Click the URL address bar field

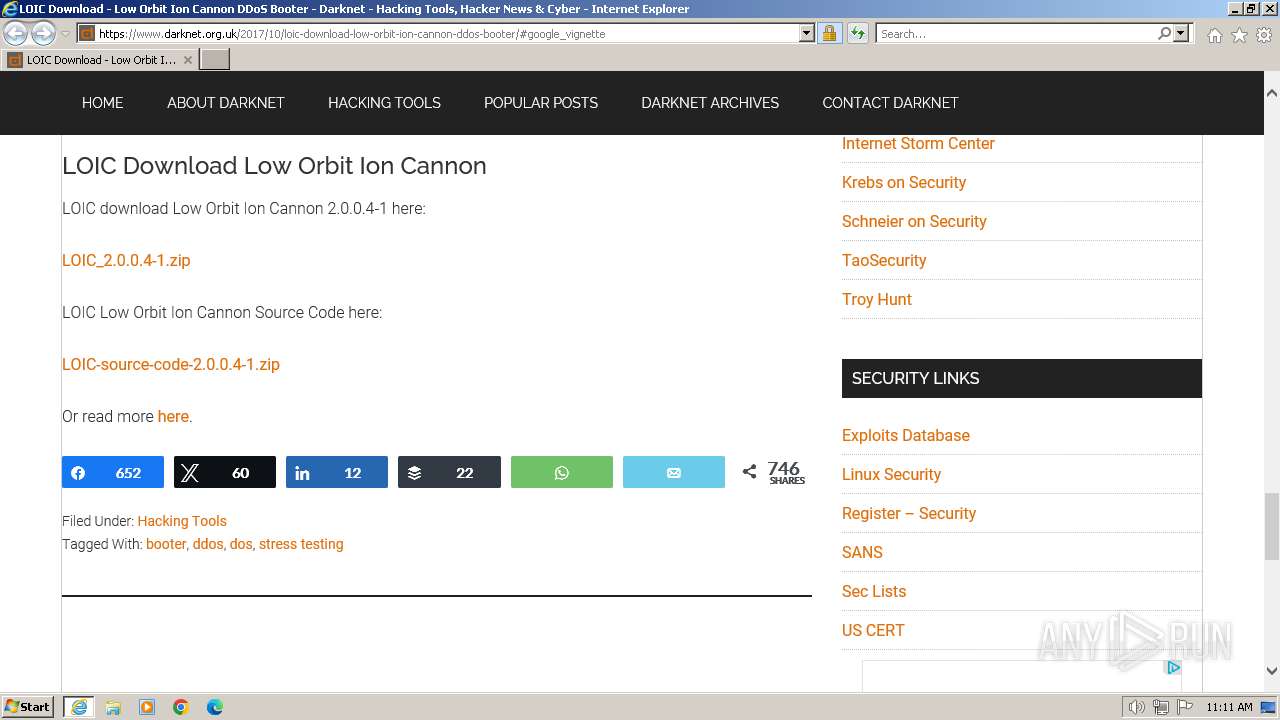tap(445, 33)
